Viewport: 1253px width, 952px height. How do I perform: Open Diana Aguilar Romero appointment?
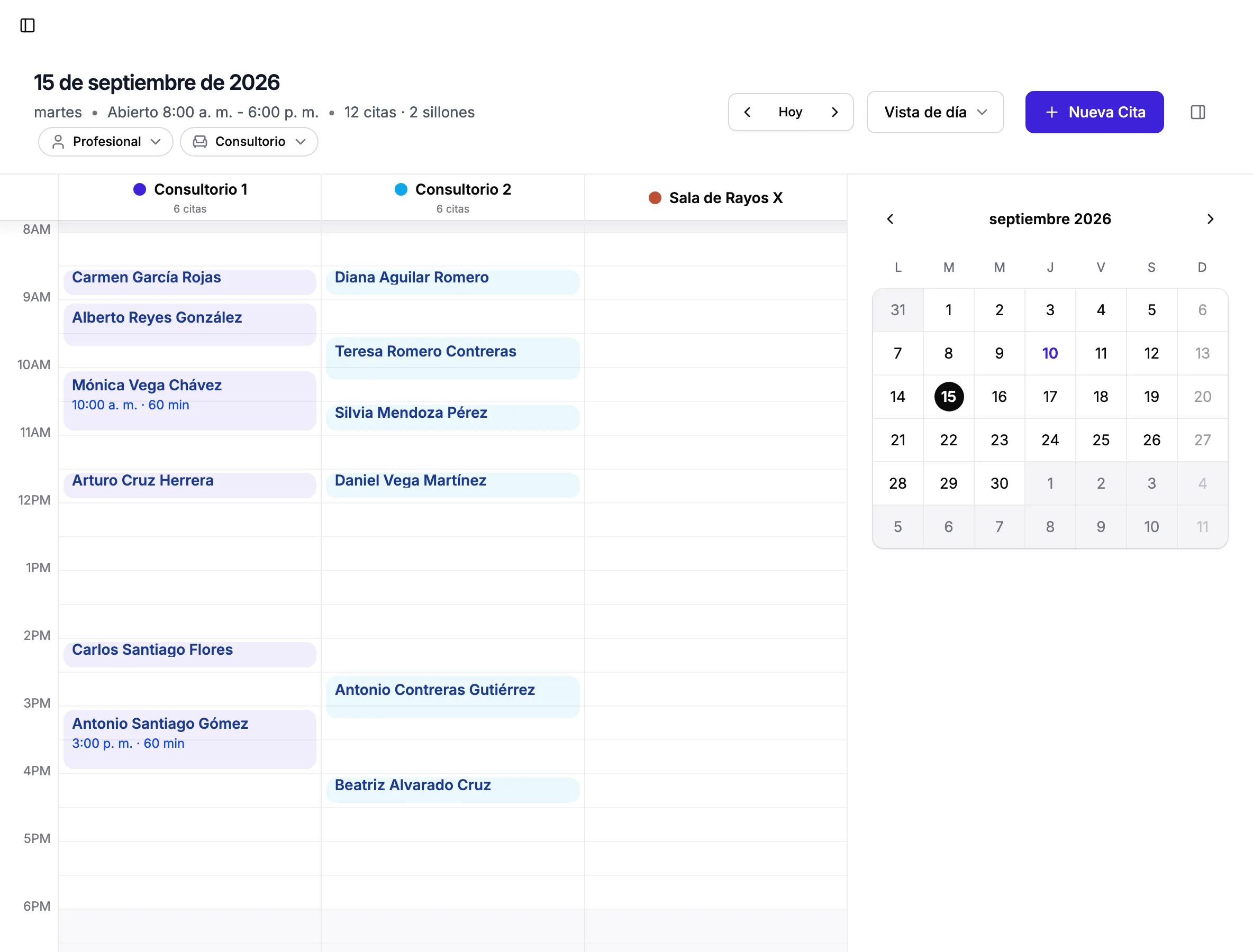453,281
